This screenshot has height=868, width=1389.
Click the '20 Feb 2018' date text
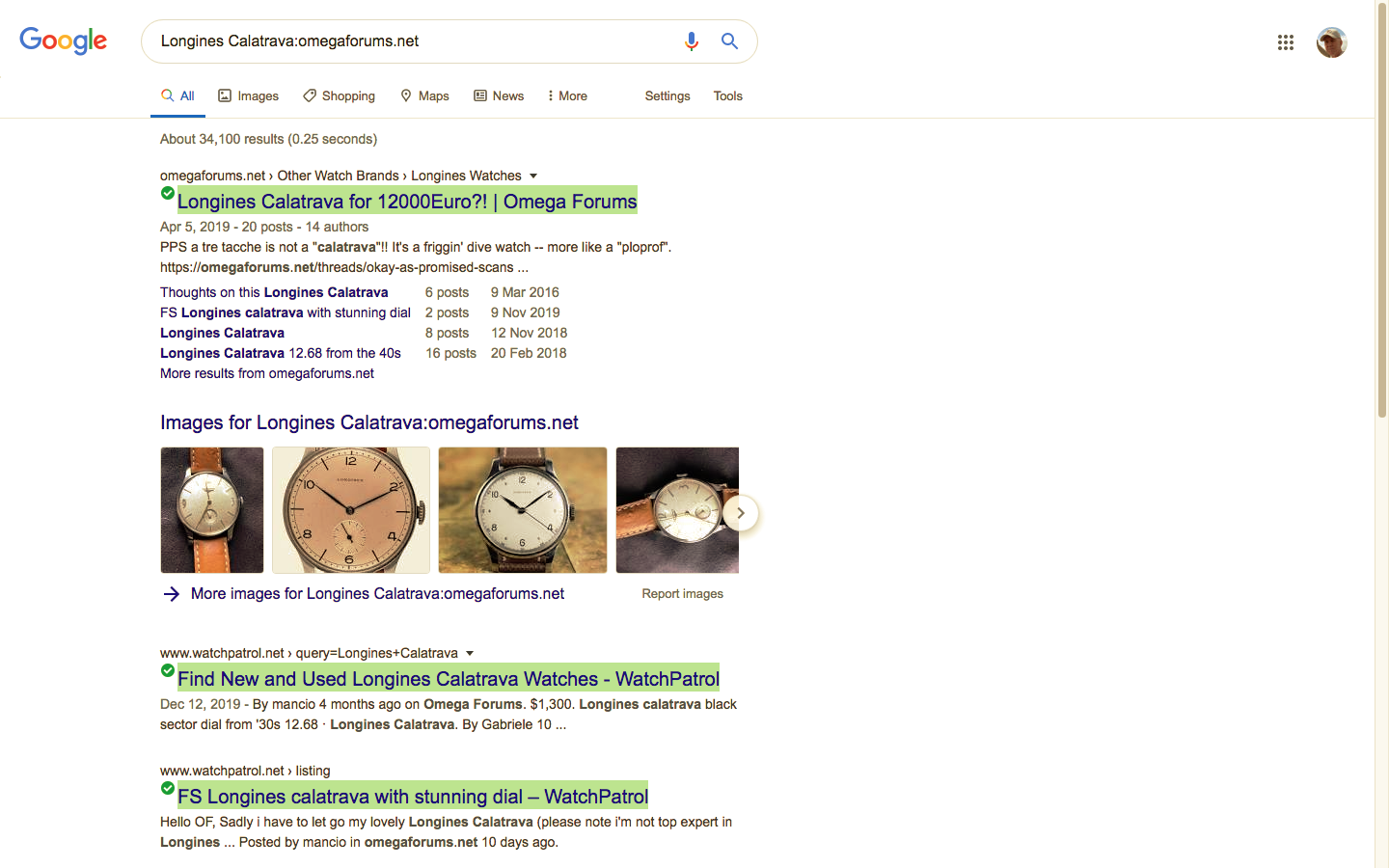pos(529,353)
